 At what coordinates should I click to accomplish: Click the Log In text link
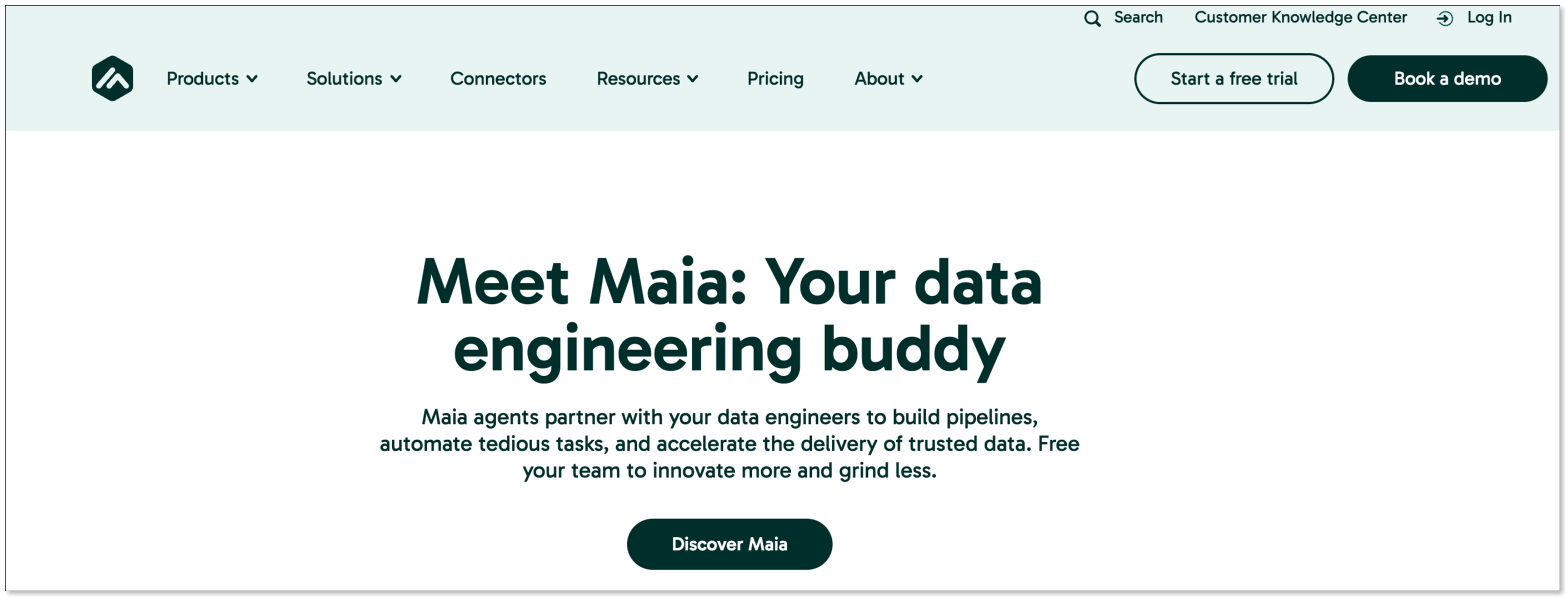(1489, 18)
